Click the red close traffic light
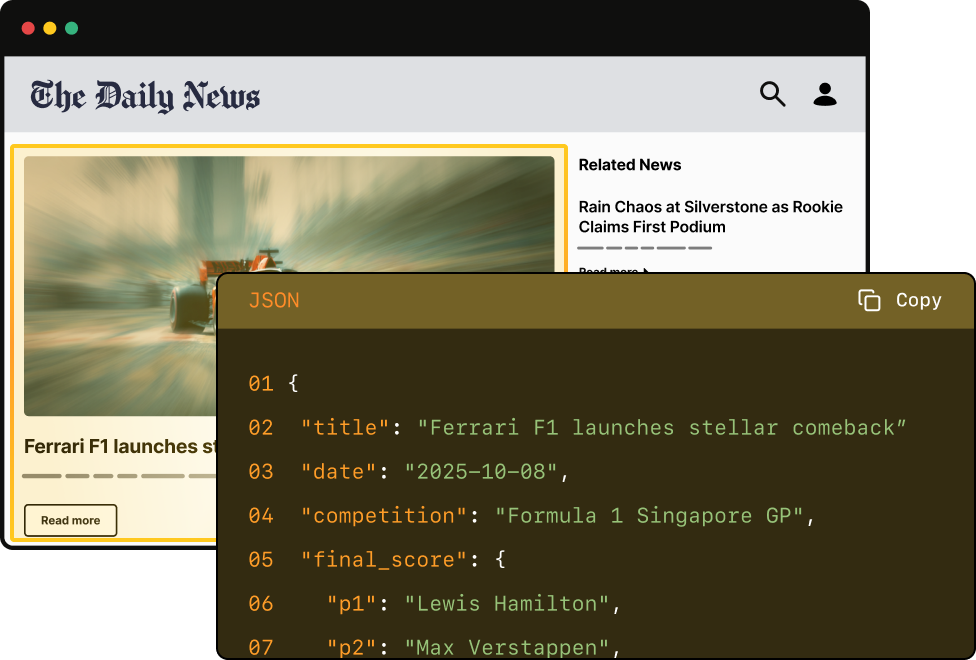This screenshot has width=976, height=660. (x=26, y=28)
